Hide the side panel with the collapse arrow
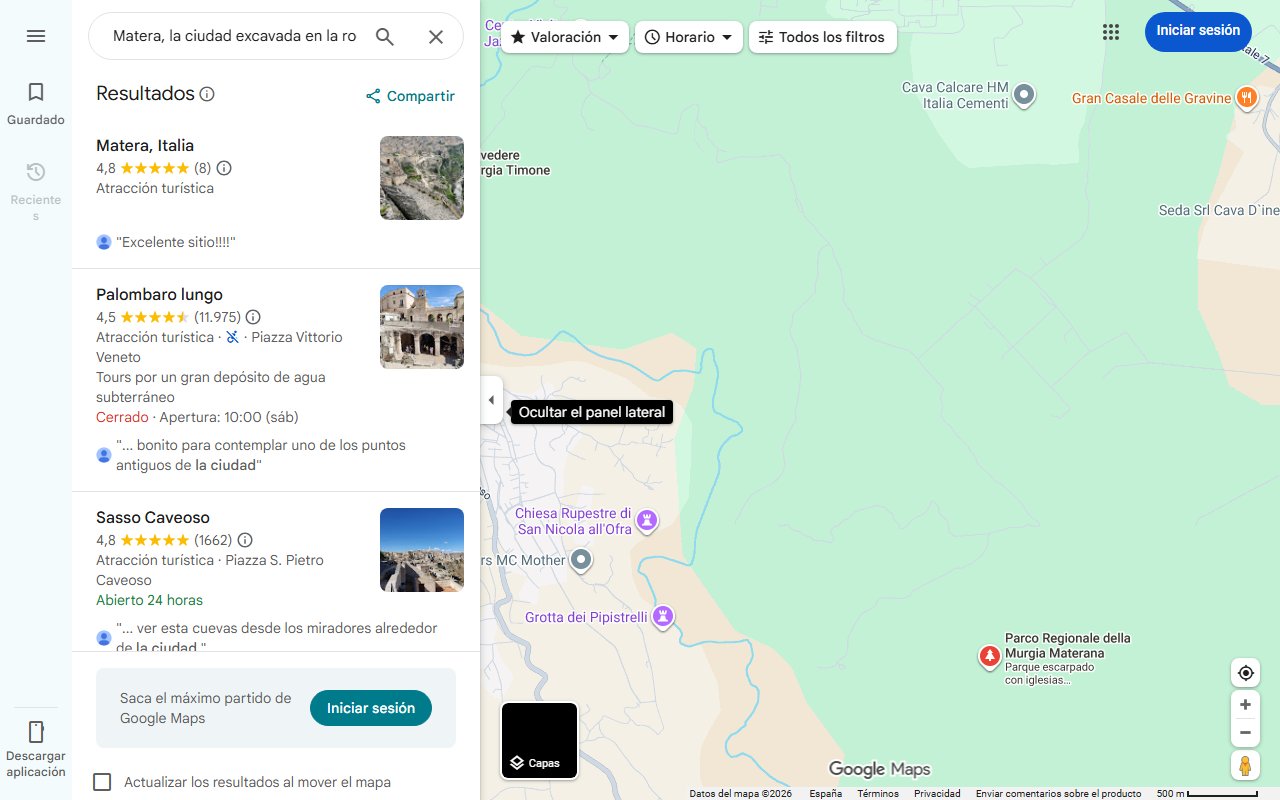The width and height of the screenshot is (1280, 800). coord(491,399)
